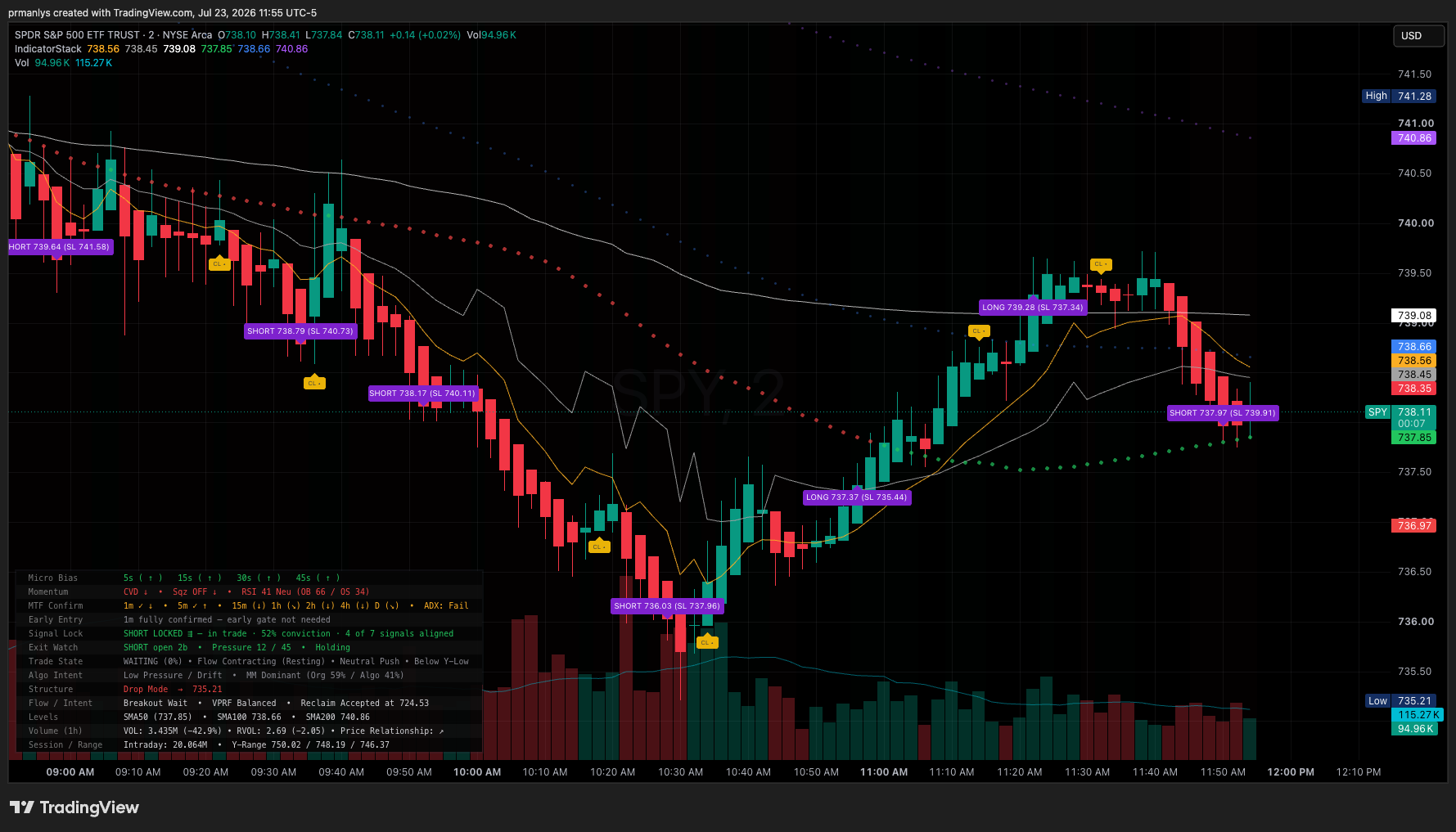Select the SHORT 738.17 (SL 740.11) signal label
Viewport: 1456px width, 832px height.
422,394
